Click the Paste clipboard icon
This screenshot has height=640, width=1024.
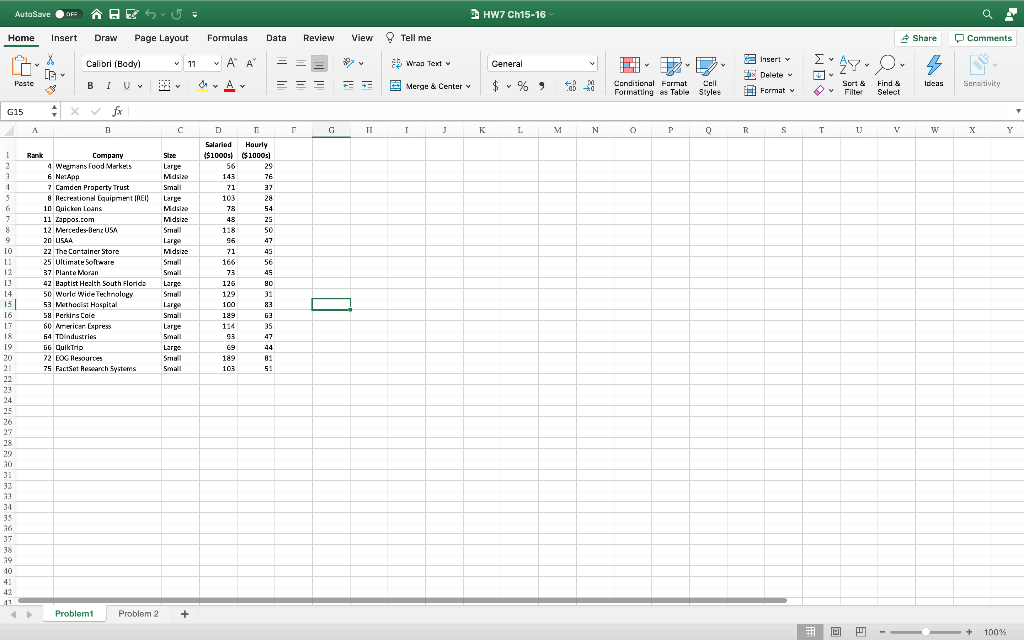pyautogui.click(x=22, y=66)
